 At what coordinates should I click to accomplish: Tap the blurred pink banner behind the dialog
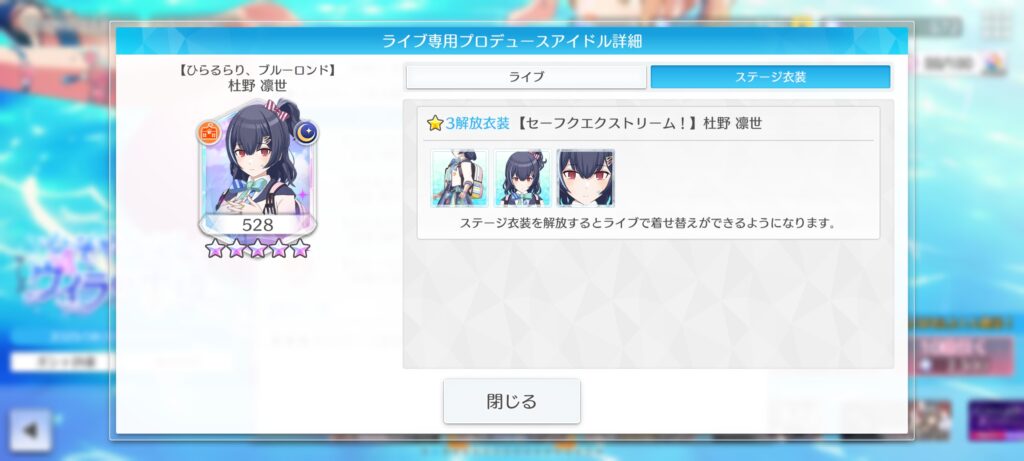(960, 357)
